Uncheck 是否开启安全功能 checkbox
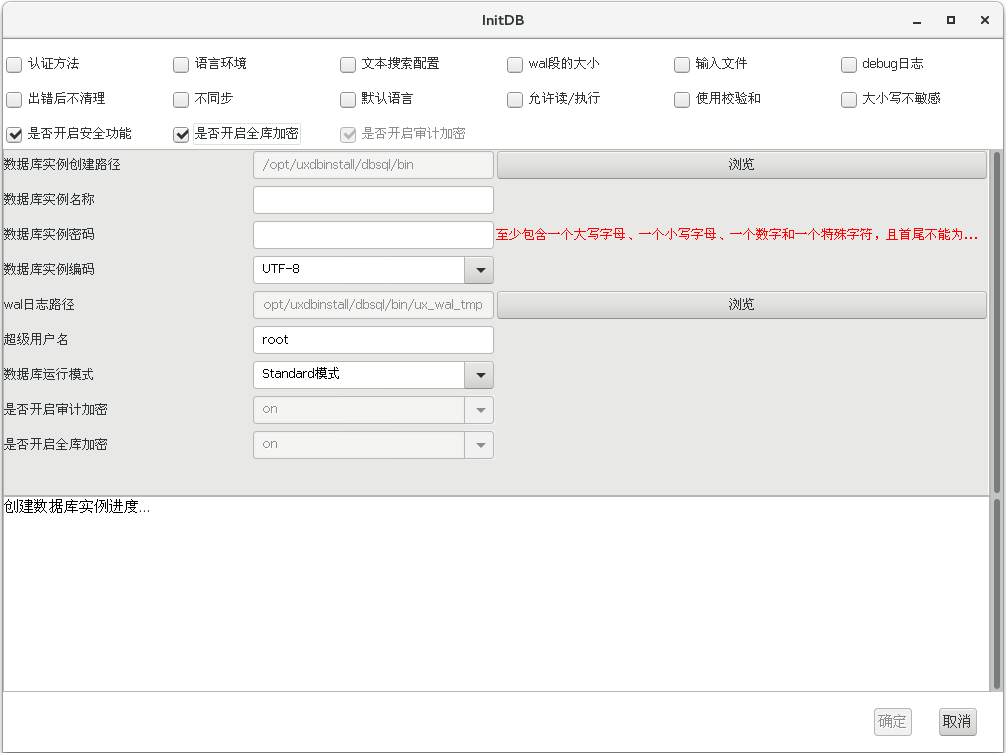Screen dimensions: 1006x753 click(x=14, y=135)
